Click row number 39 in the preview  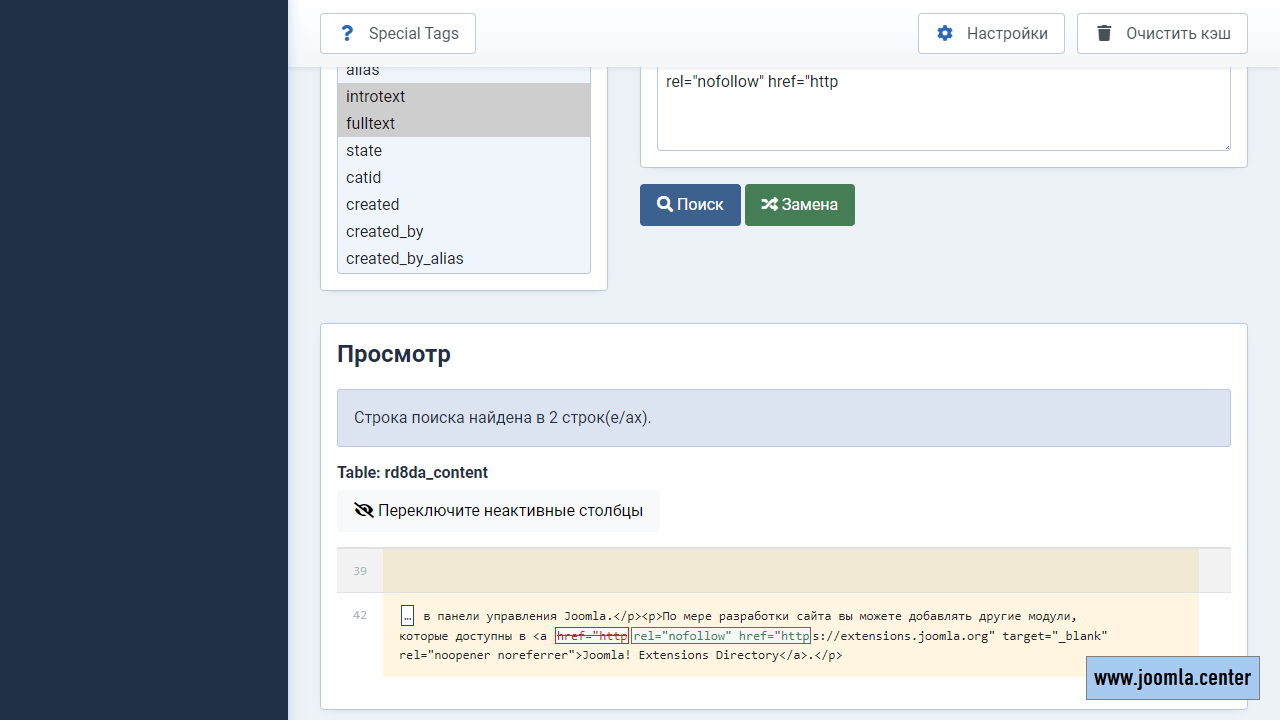click(360, 571)
